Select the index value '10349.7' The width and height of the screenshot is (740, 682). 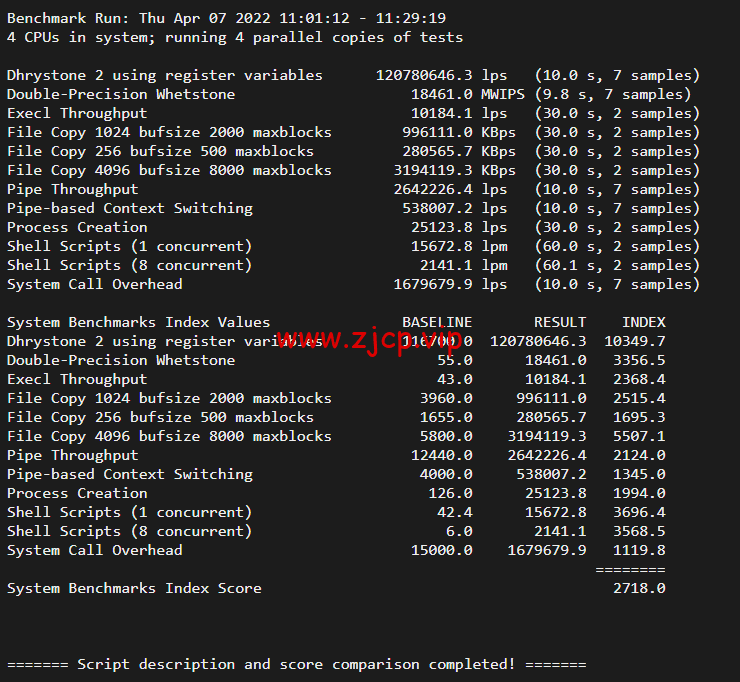635,342
